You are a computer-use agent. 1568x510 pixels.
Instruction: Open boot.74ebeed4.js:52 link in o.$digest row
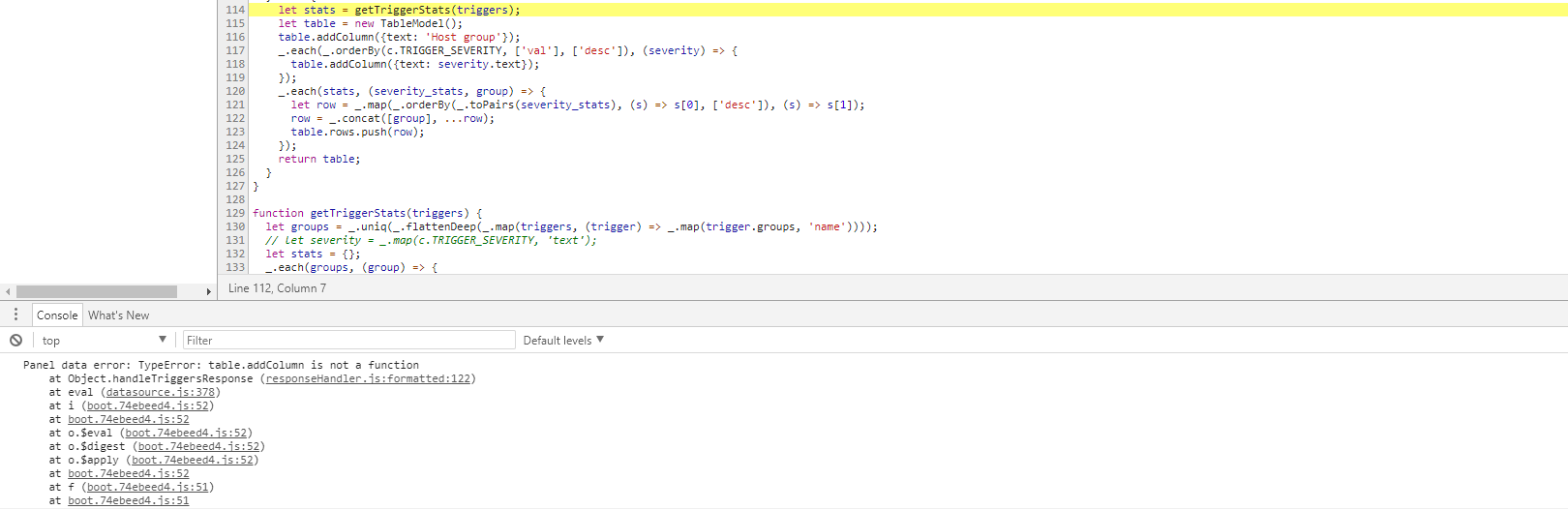pyautogui.click(x=198, y=446)
